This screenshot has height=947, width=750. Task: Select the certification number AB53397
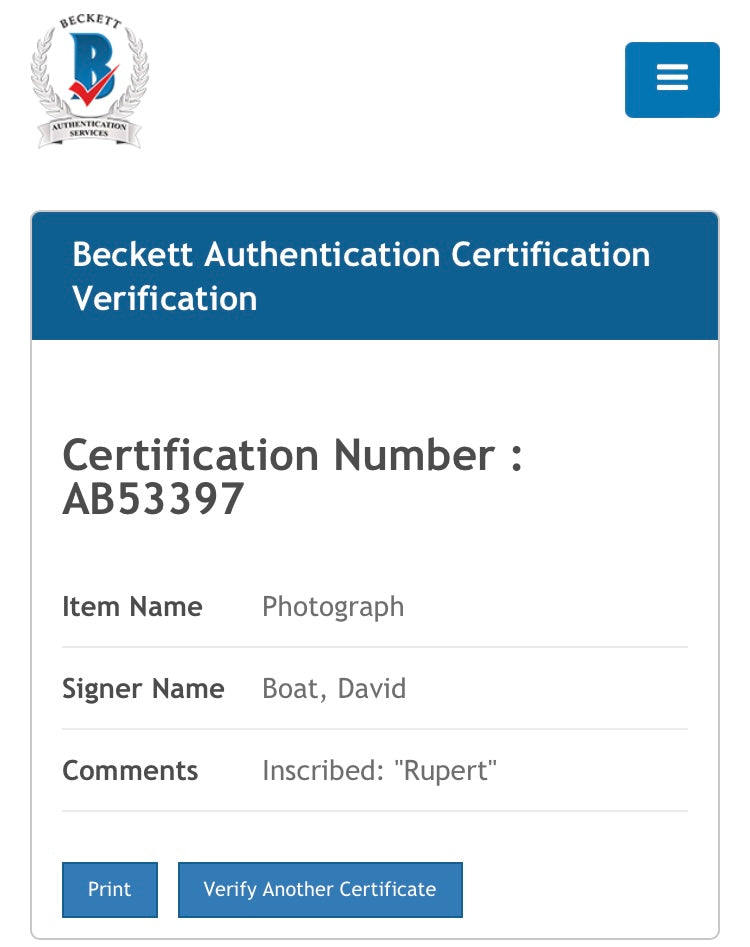(x=153, y=500)
